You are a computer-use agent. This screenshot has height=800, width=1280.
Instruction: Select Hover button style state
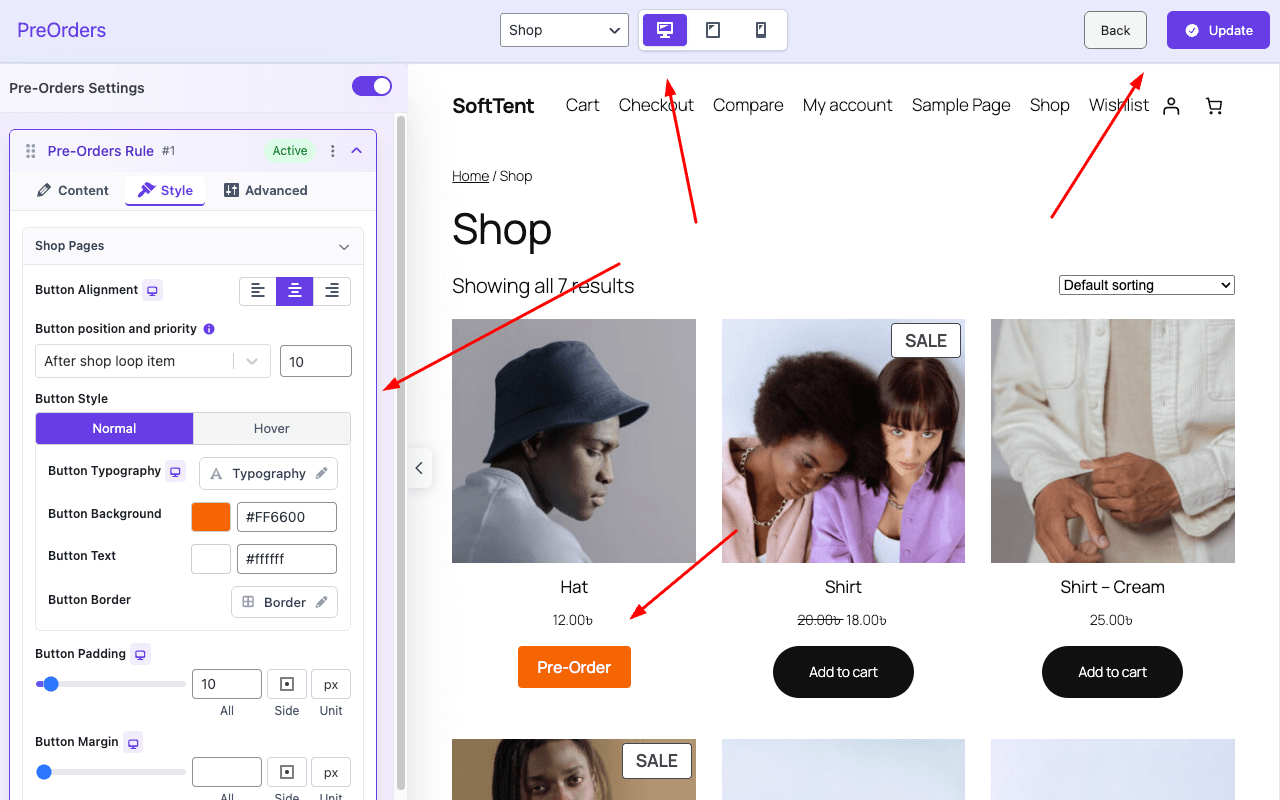point(271,428)
